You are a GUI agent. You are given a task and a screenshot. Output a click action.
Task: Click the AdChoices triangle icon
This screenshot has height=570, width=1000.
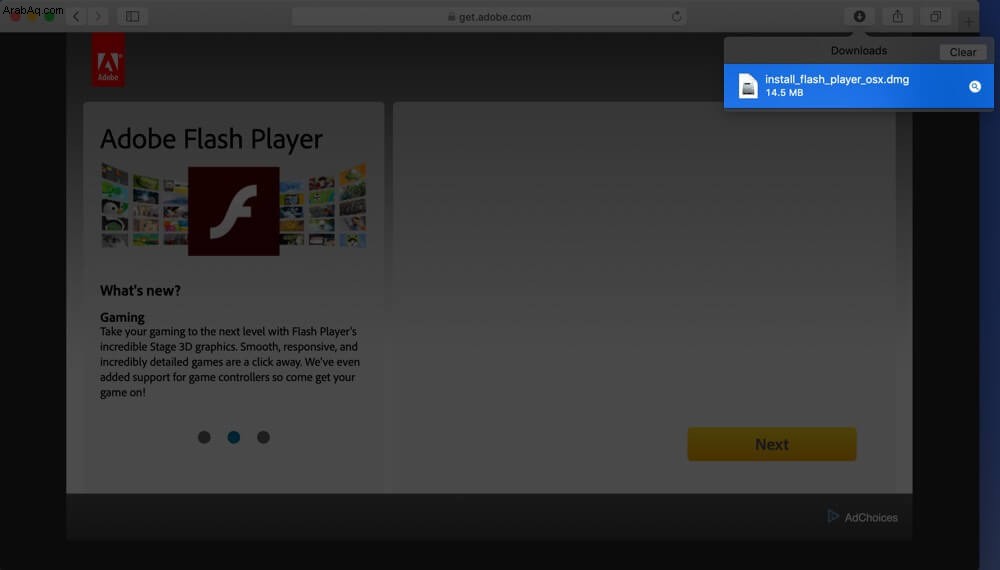point(833,516)
